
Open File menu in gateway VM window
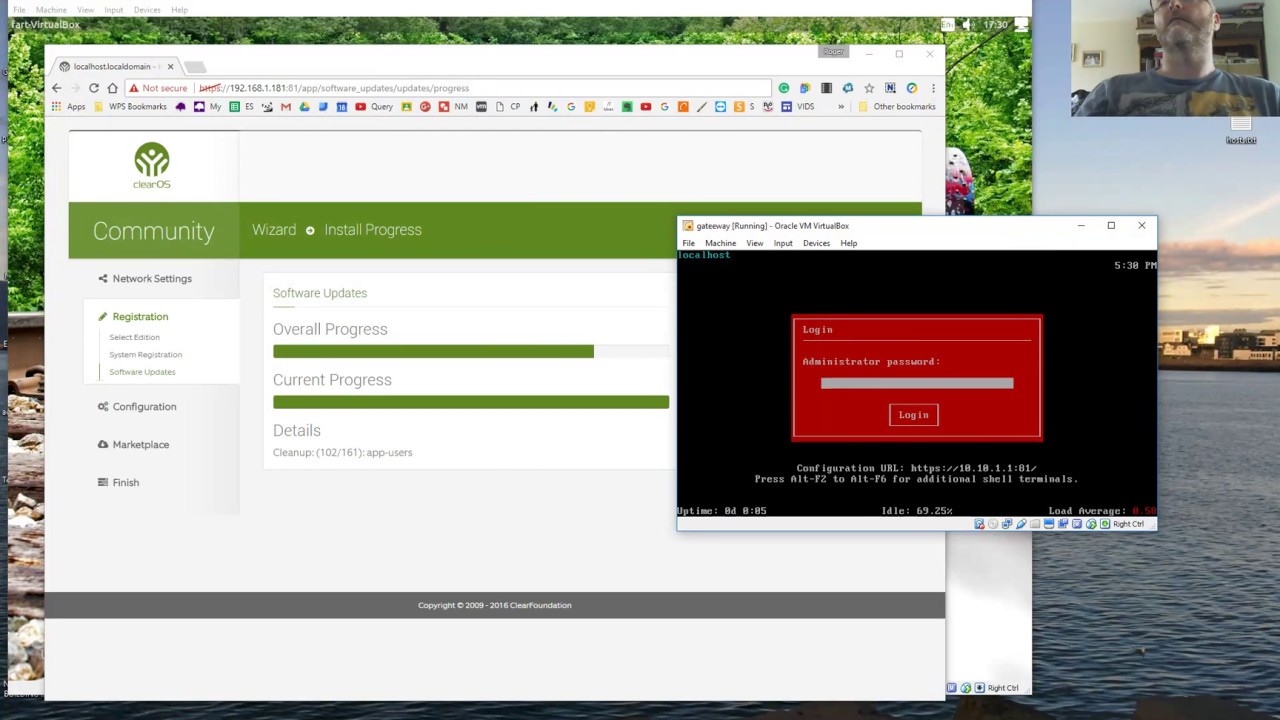point(689,244)
